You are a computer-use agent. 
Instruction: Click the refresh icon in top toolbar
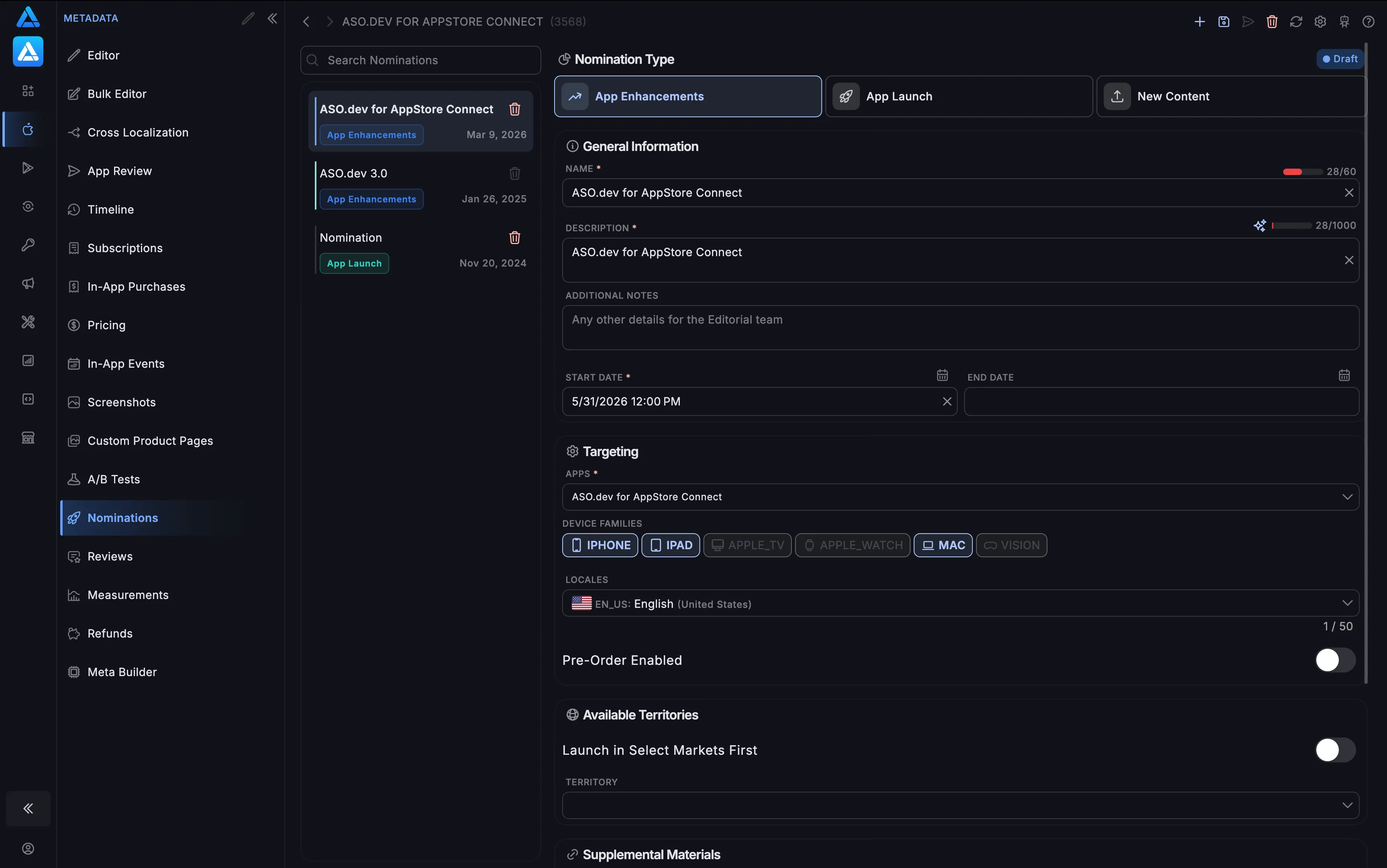[1296, 22]
